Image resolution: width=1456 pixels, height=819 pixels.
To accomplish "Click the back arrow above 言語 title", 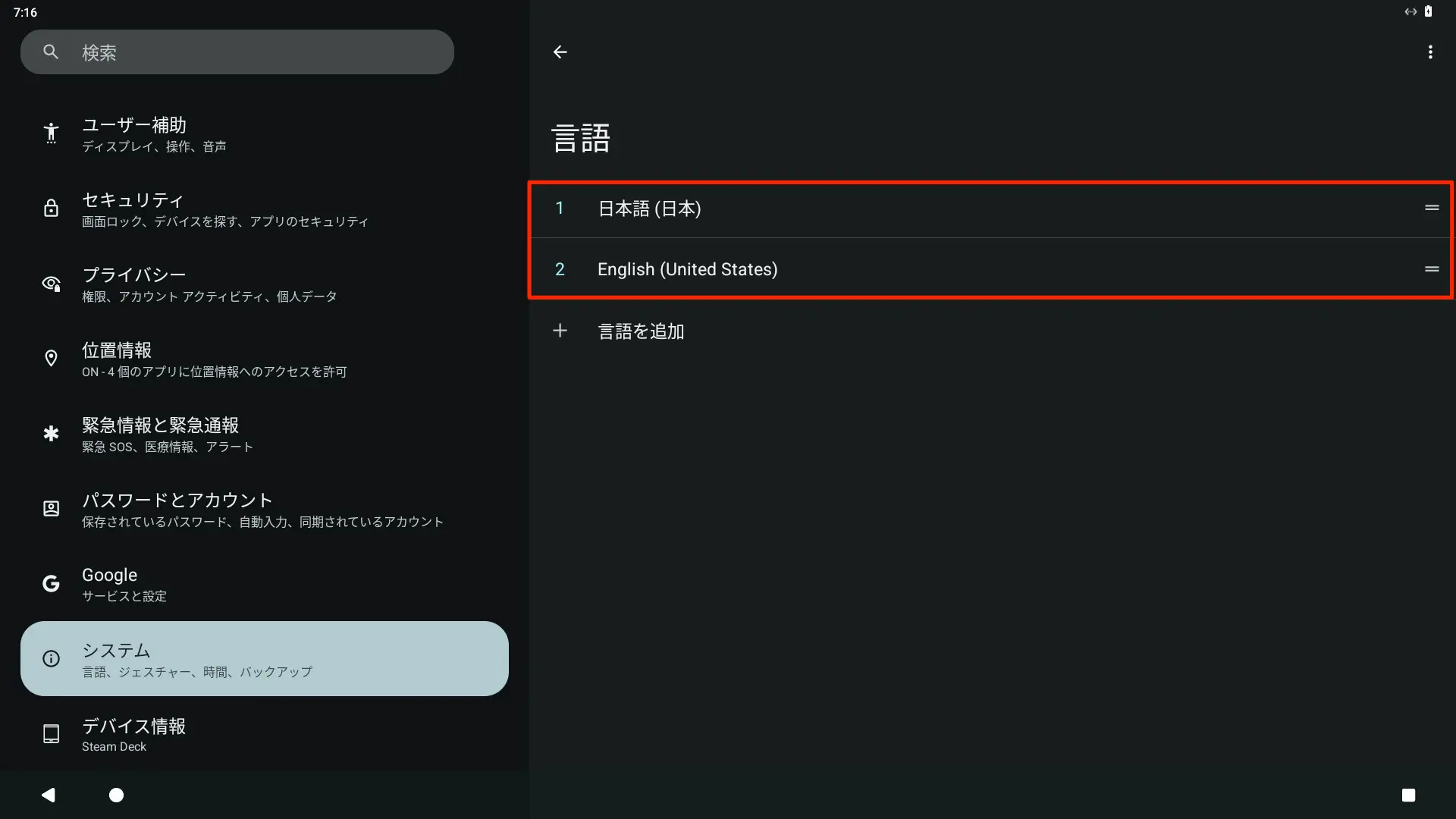I will (560, 52).
